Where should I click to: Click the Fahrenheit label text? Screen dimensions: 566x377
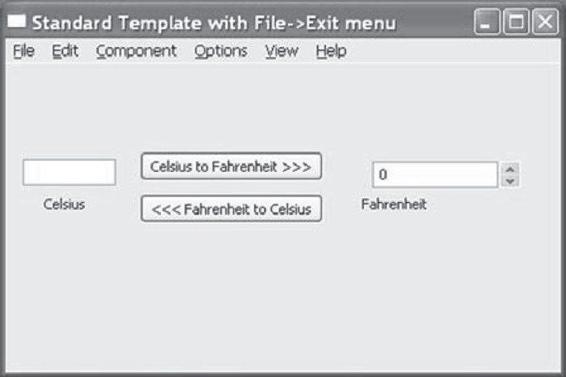394,204
